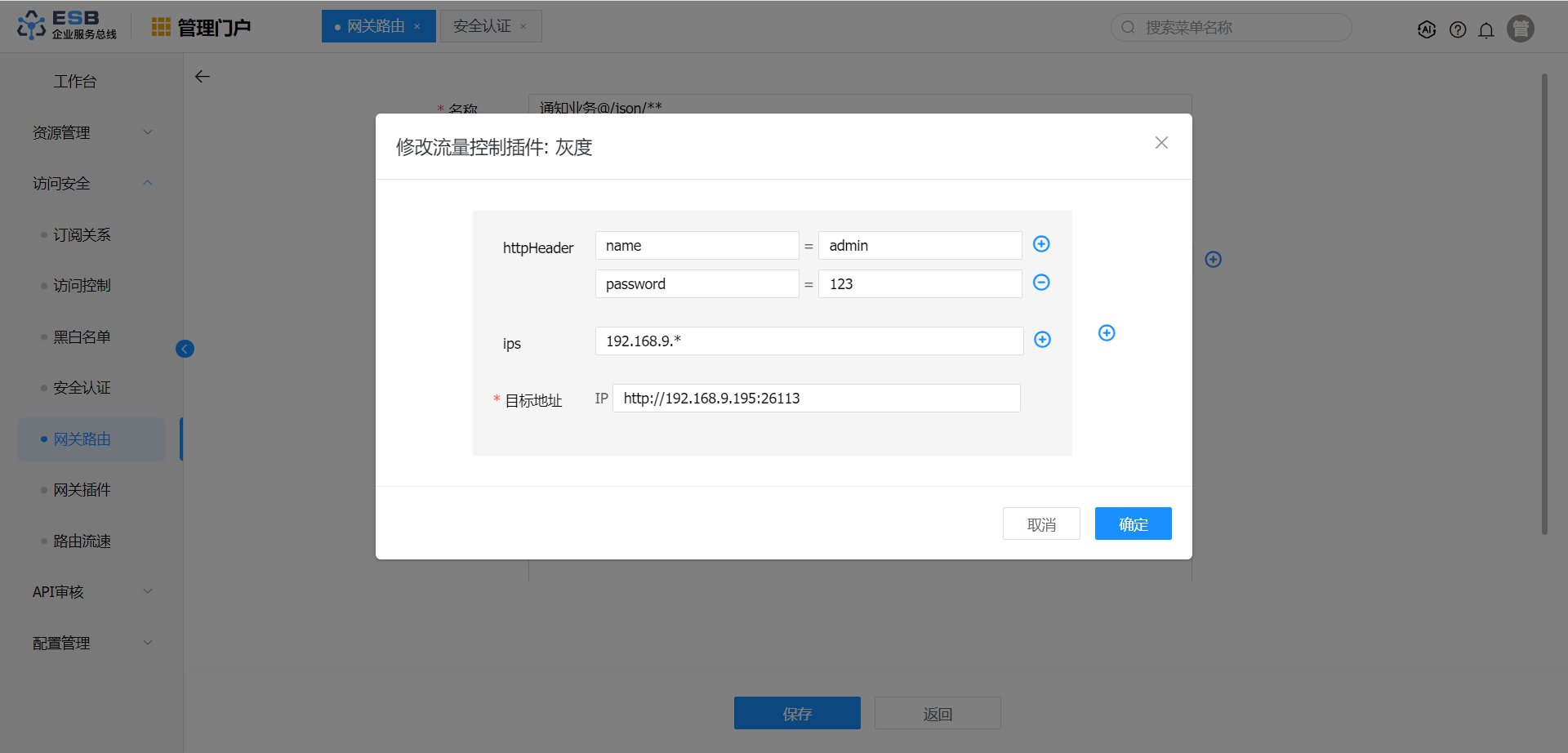Viewport: 1568px width, 753px height.
Task: Click the 取消 button
Action: (x=1041, y=524)
